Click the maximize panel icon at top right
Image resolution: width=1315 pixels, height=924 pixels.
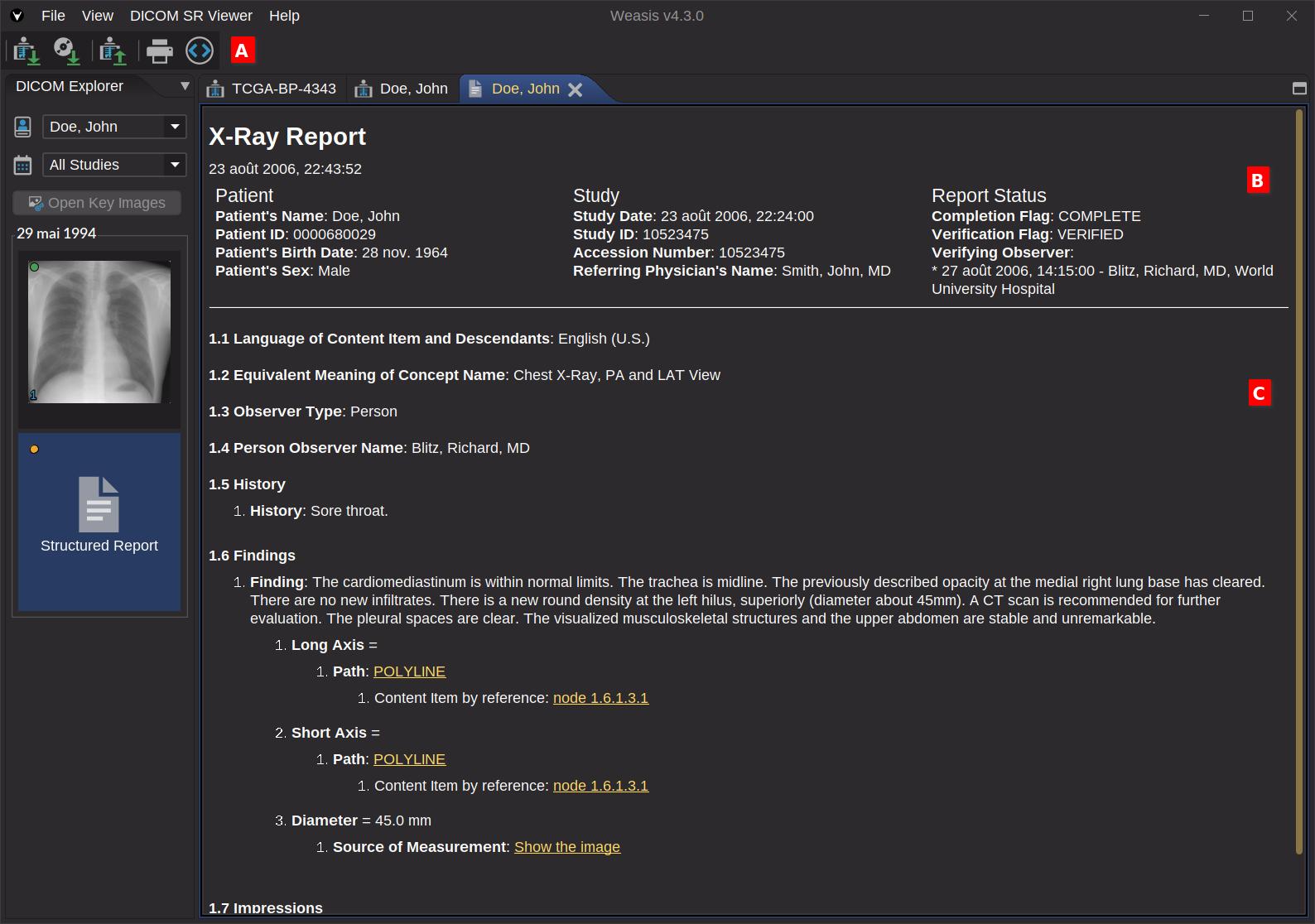(1299, 89)
